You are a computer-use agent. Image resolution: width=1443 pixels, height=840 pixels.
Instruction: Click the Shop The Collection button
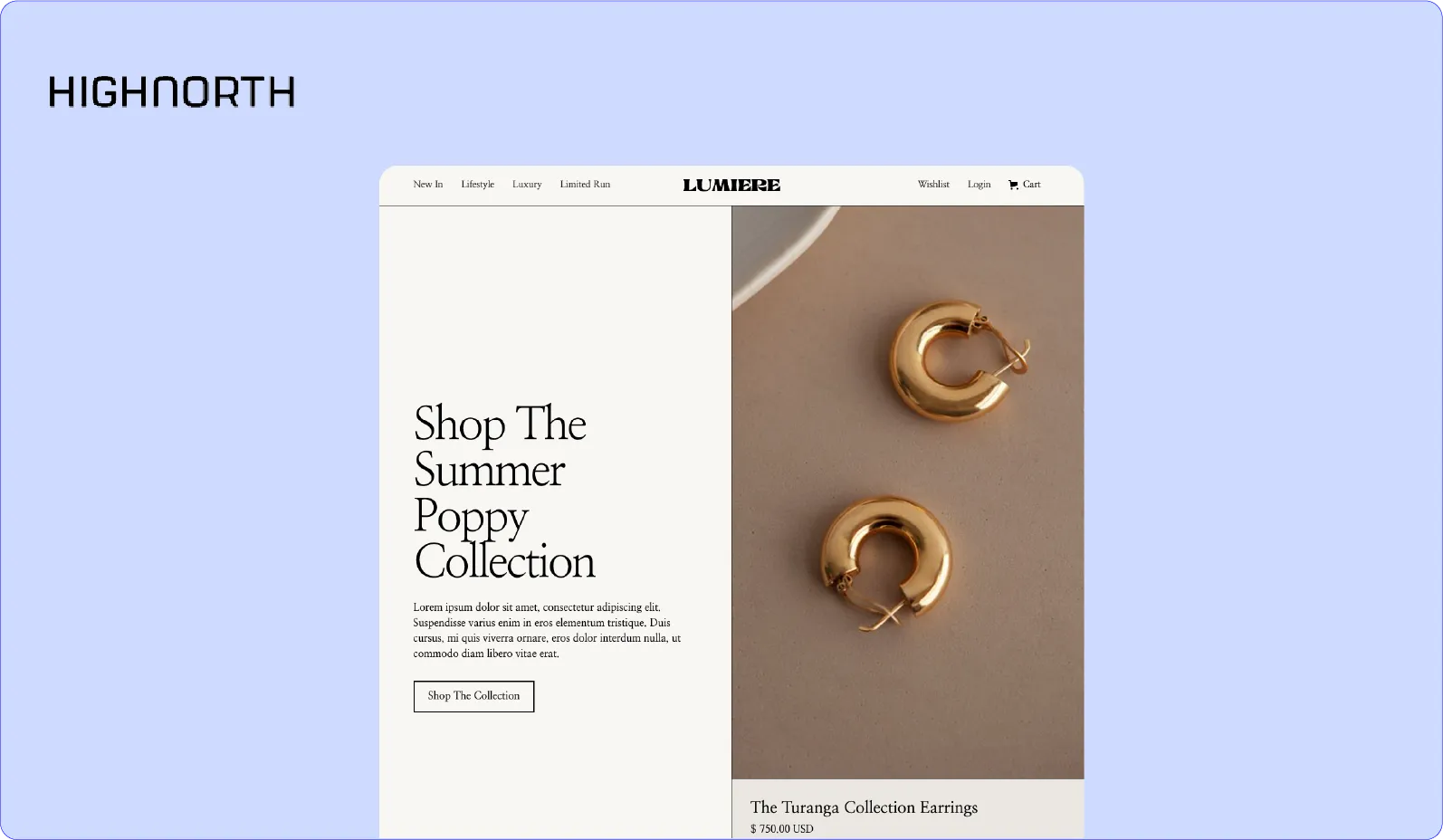pos(473,696)
